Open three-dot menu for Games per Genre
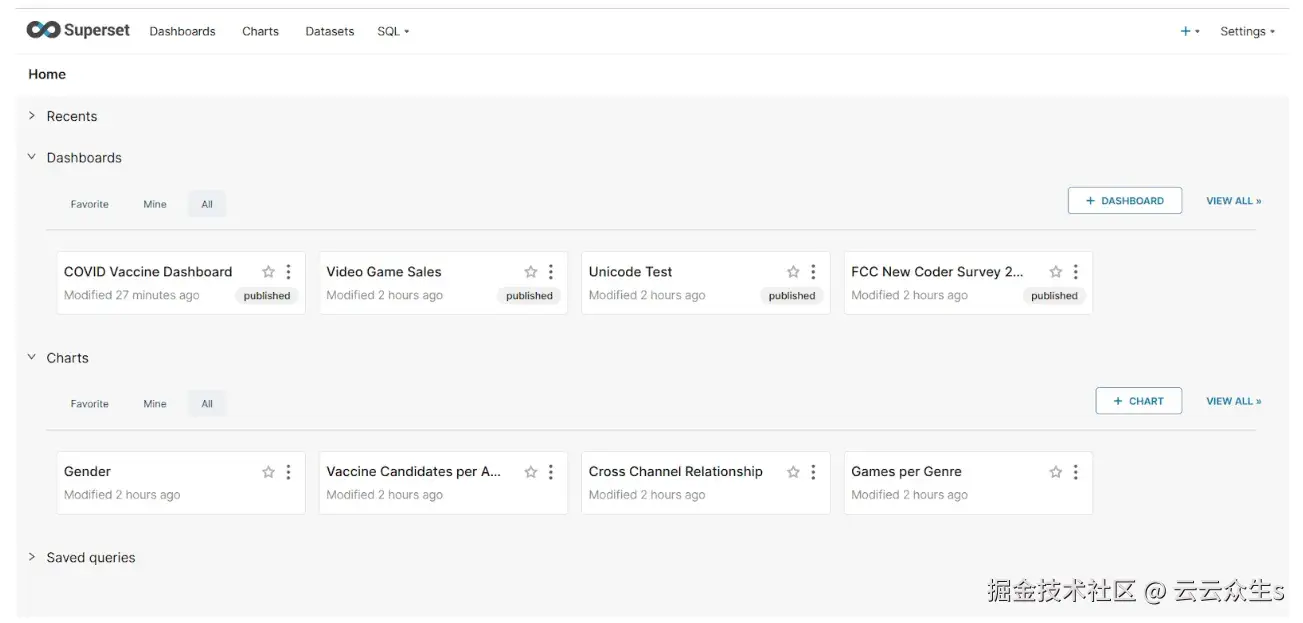The height and width of the screenshot is (623, 1303). [x=1076, y=472]
